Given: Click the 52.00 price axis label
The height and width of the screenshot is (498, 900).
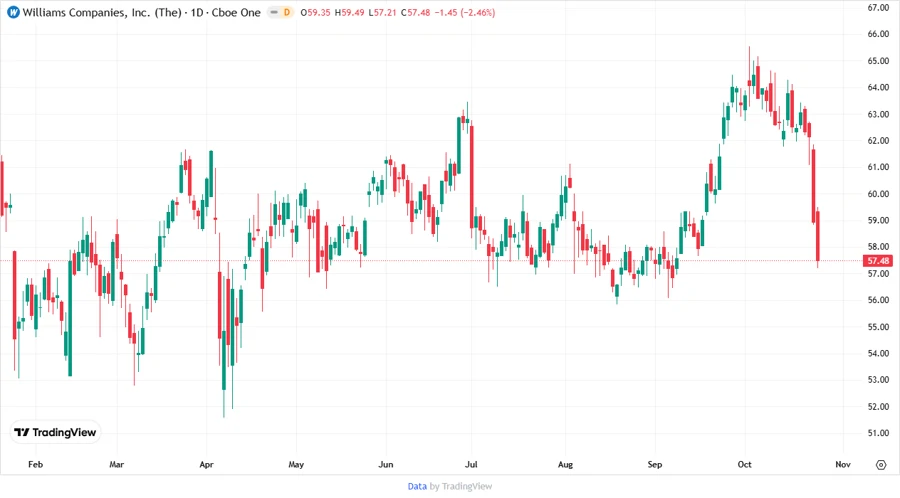Looking at the screenshot, I should [x=878, y=407].
